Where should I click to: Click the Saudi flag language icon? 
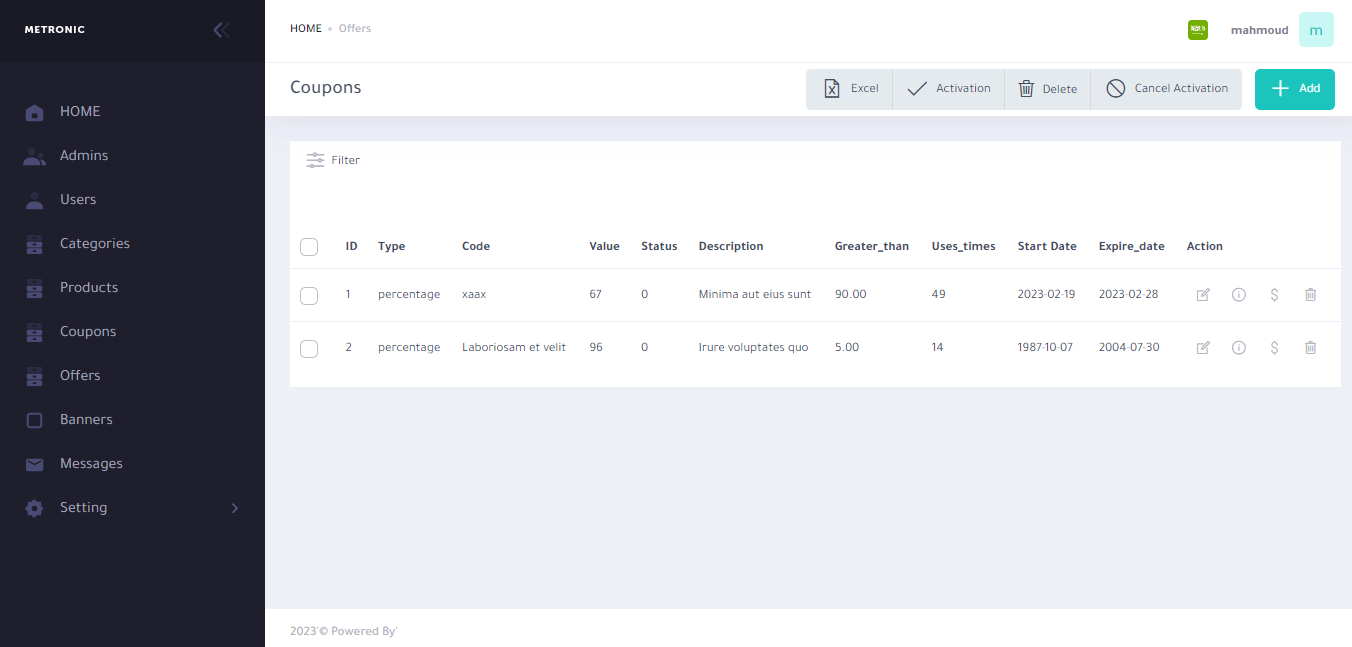click(x=1198, y=30)
